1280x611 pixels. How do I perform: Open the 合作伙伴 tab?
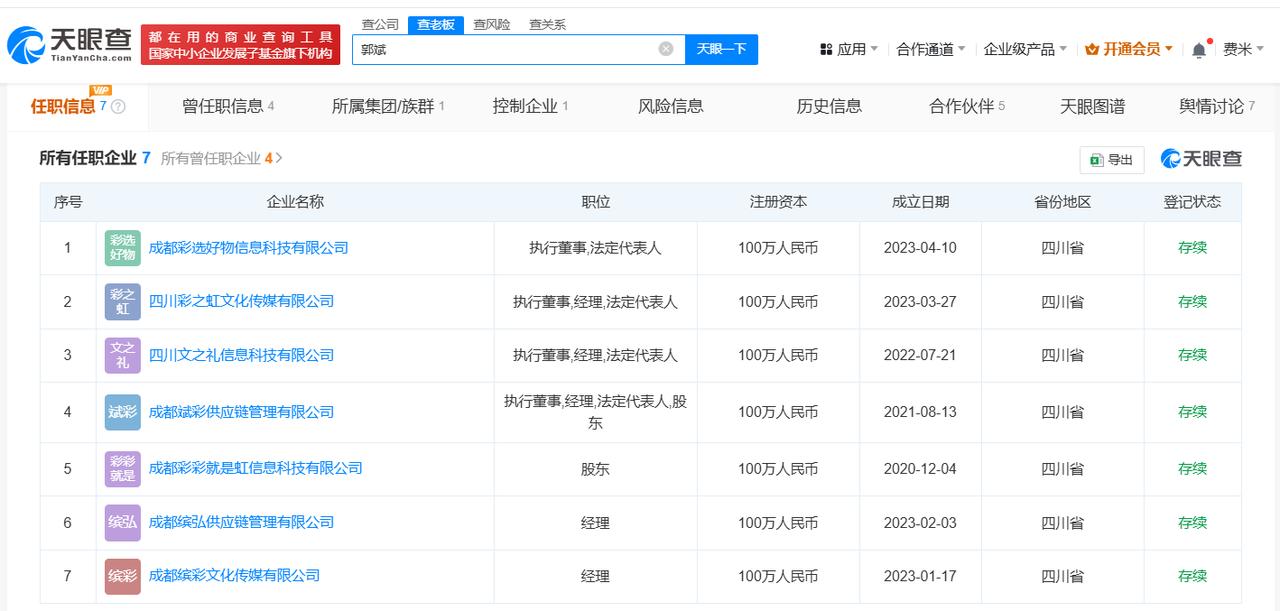pyautogui.click(x=966, y=106)
